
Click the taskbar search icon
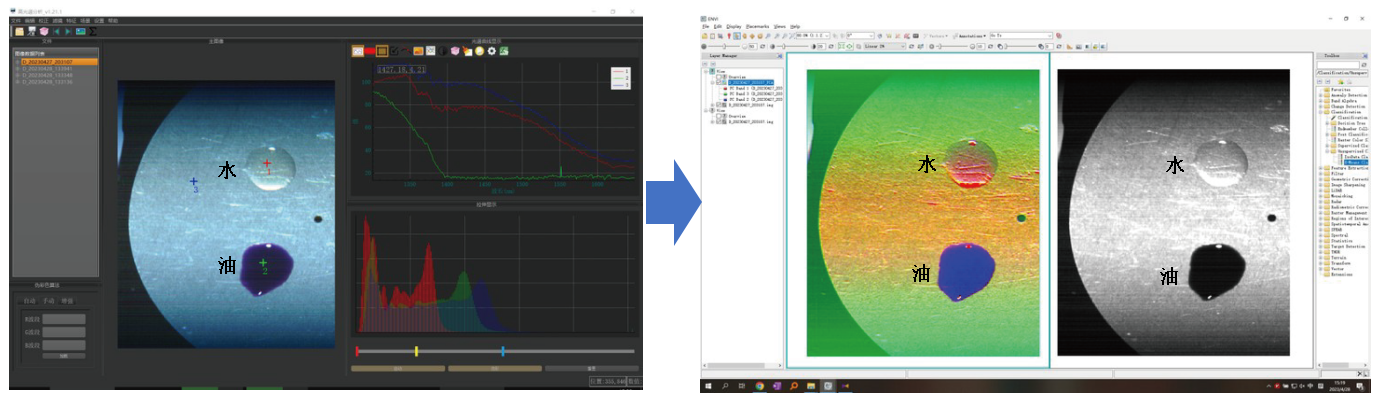point(724,385)
